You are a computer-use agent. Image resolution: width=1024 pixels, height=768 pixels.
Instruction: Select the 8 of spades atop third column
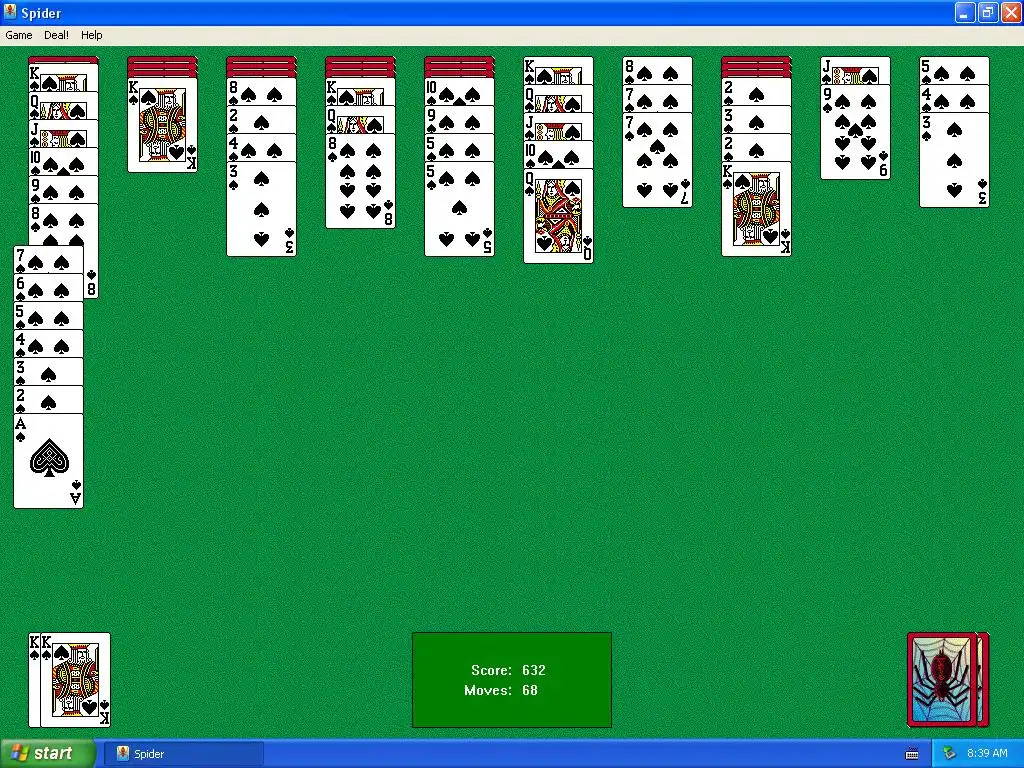(x=261, y=91)
